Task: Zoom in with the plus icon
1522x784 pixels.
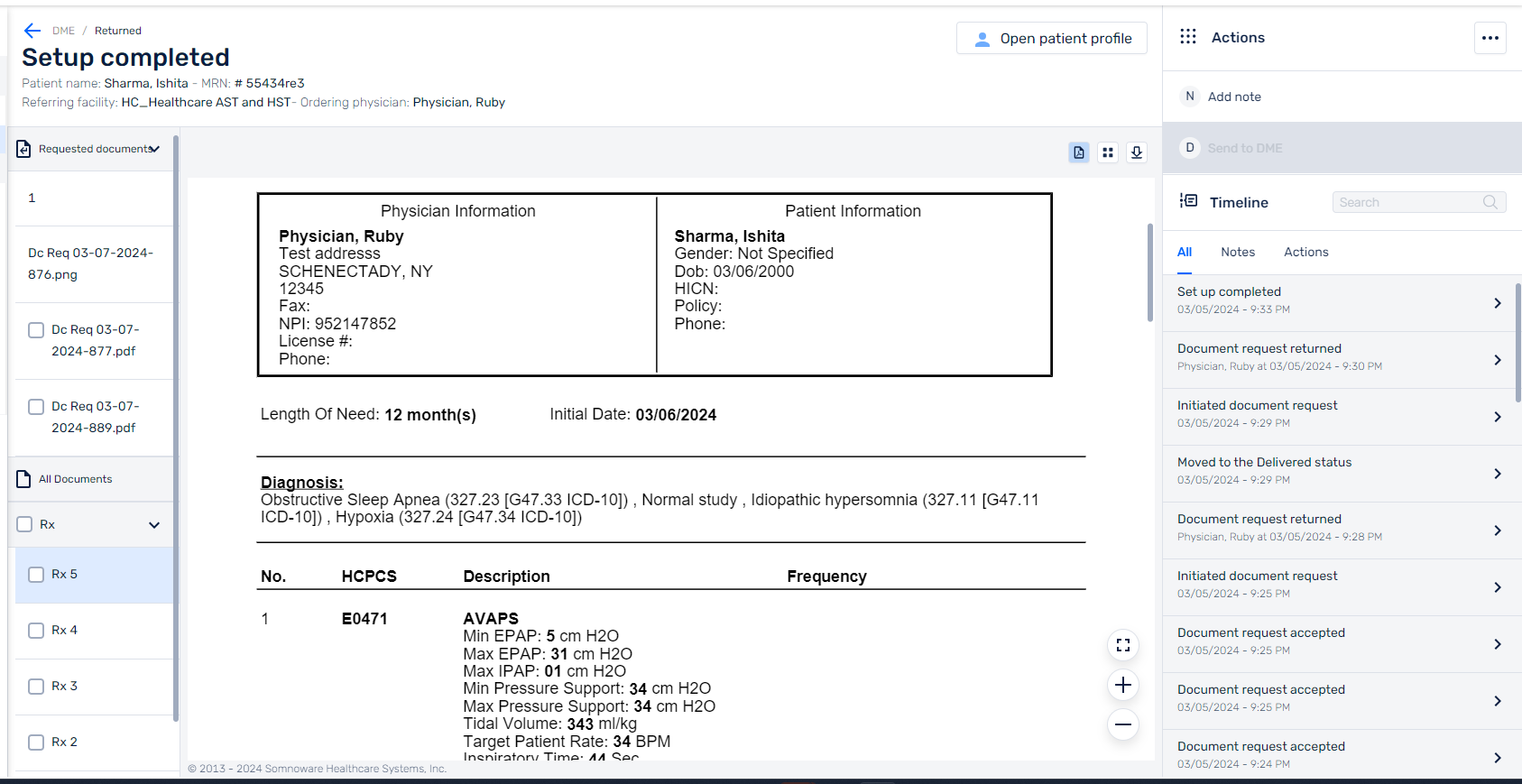Action: click(x=1123, y=685)
